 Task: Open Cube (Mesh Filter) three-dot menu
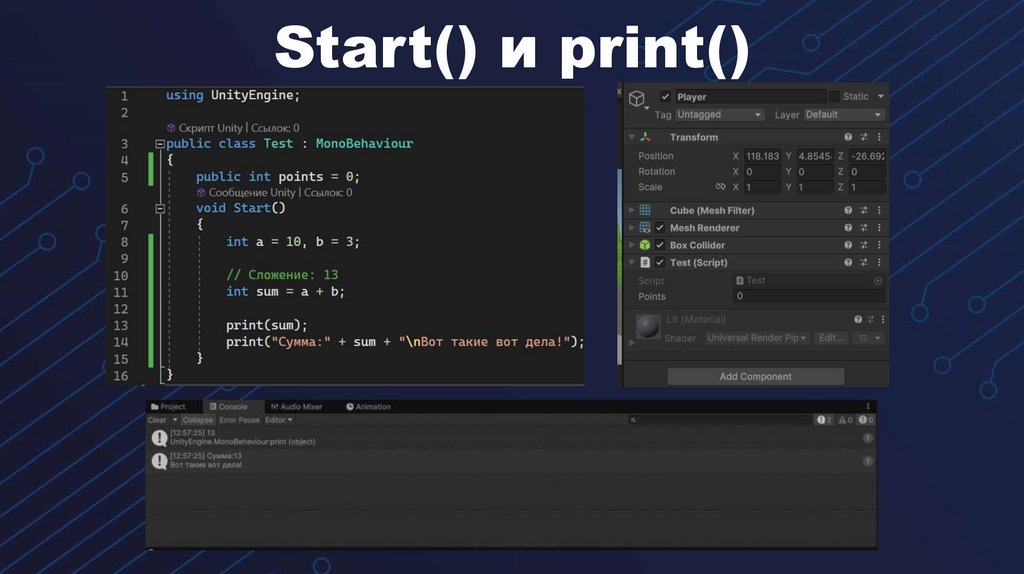(x=879, y=210)
